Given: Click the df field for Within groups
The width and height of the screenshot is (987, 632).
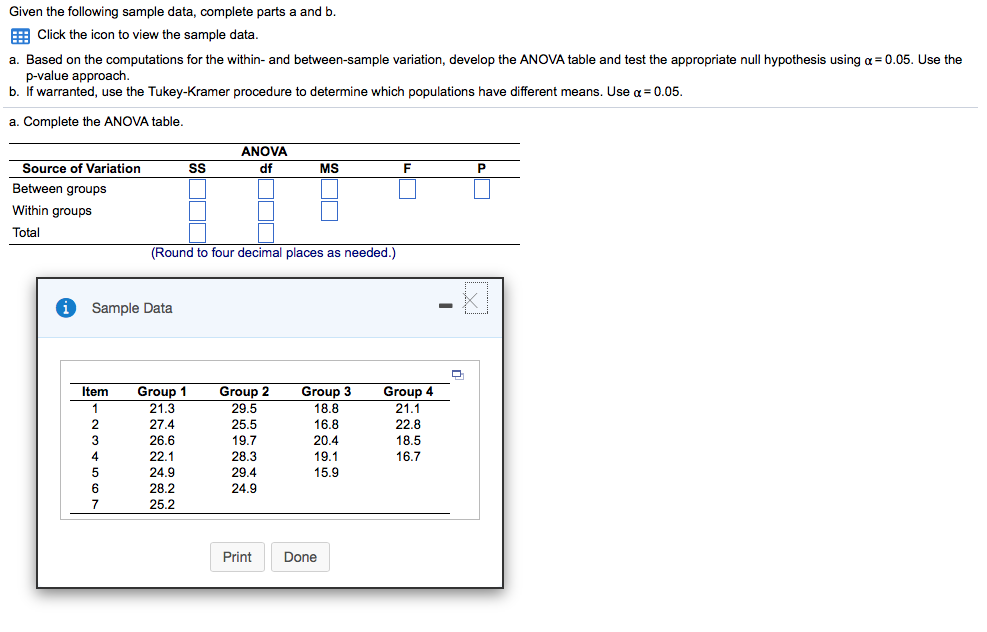Looking at the screenshot, I should click(x=265, y=210).
